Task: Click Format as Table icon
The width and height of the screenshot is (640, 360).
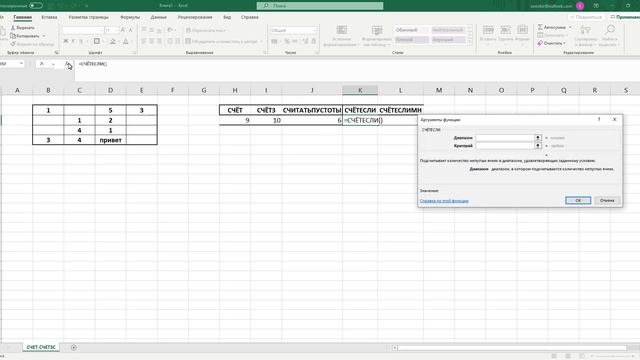Action: point(377,30)
